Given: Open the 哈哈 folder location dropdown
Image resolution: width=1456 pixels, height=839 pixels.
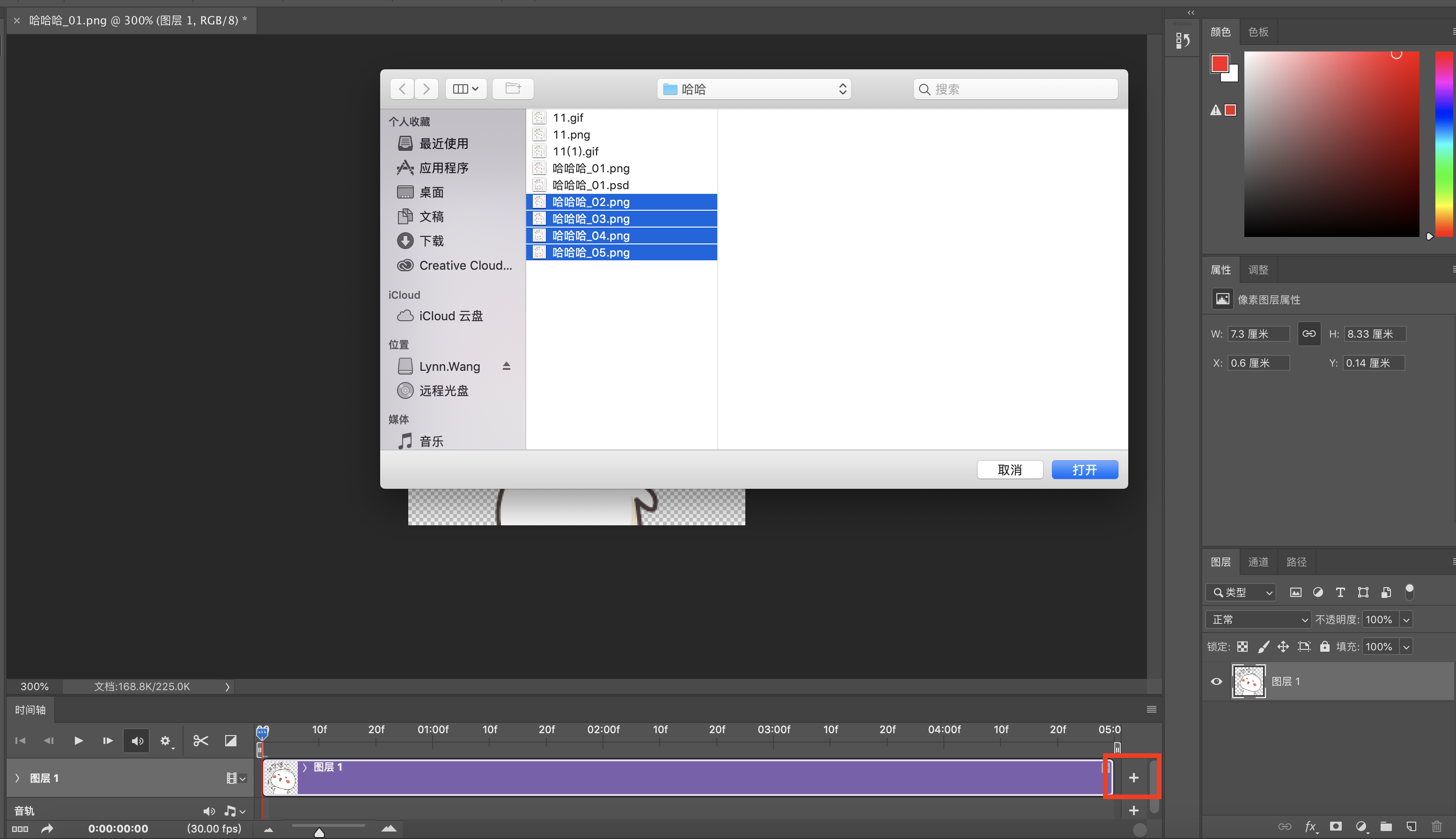Looking at the screenshot, I should [754, 89].
